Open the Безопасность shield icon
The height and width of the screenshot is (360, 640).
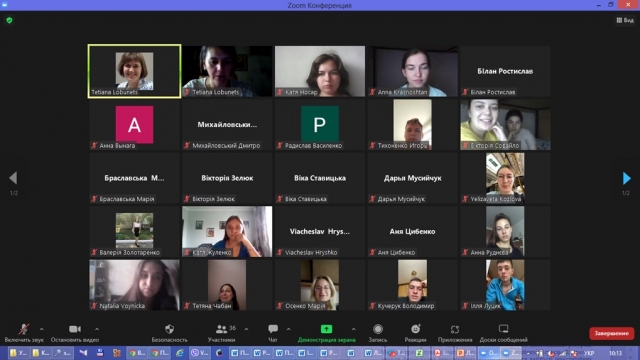(169, 329)
